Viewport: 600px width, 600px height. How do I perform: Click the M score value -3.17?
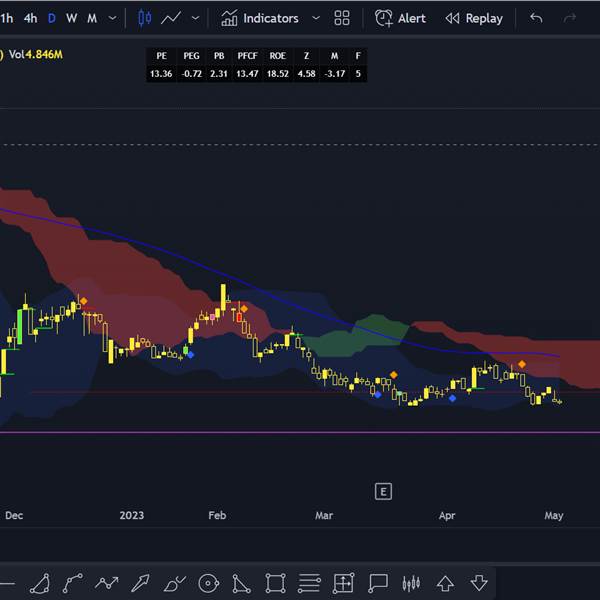tap(335, 73)
